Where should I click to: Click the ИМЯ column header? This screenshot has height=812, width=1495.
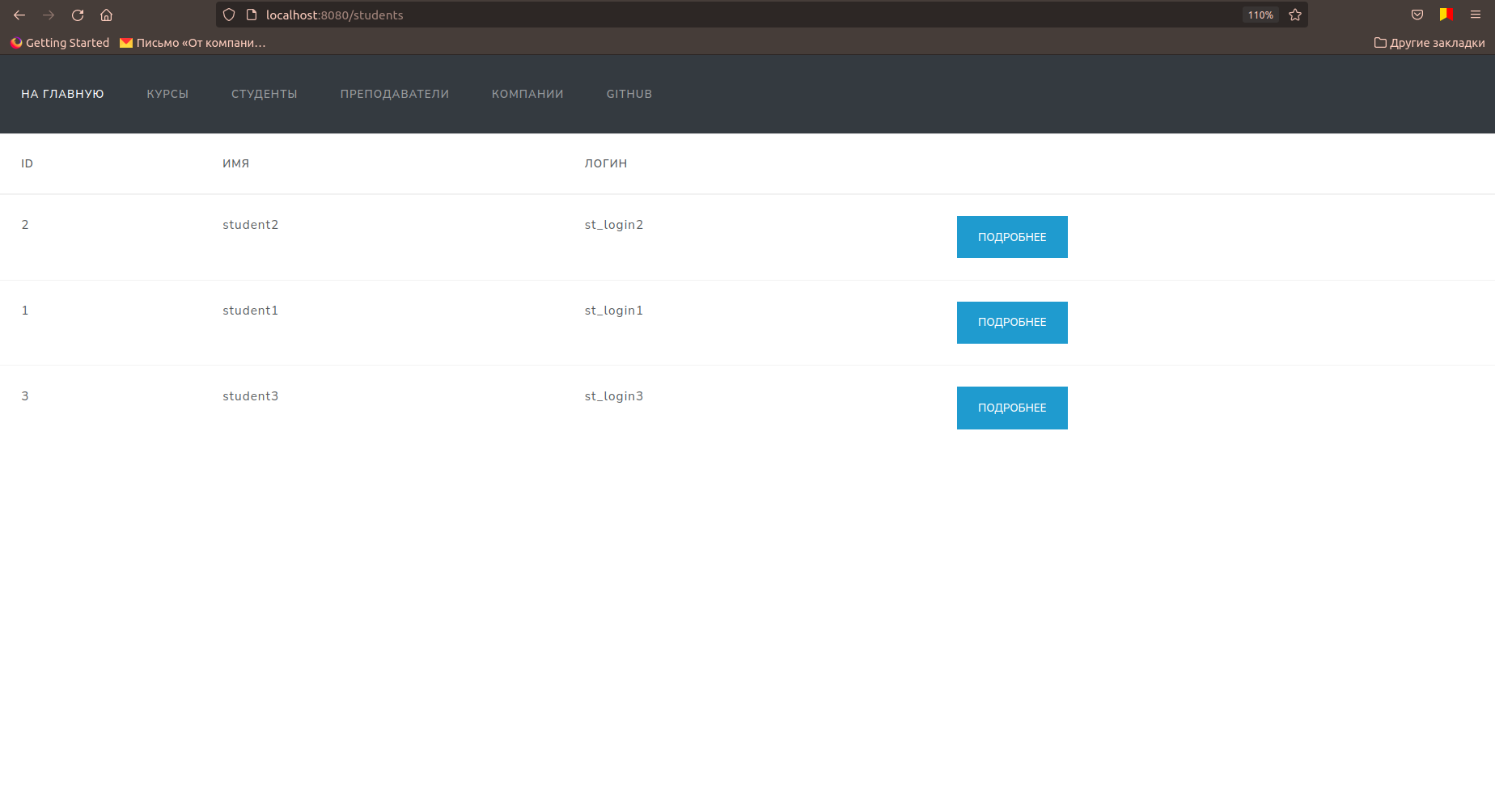click(x=236, y=163)
